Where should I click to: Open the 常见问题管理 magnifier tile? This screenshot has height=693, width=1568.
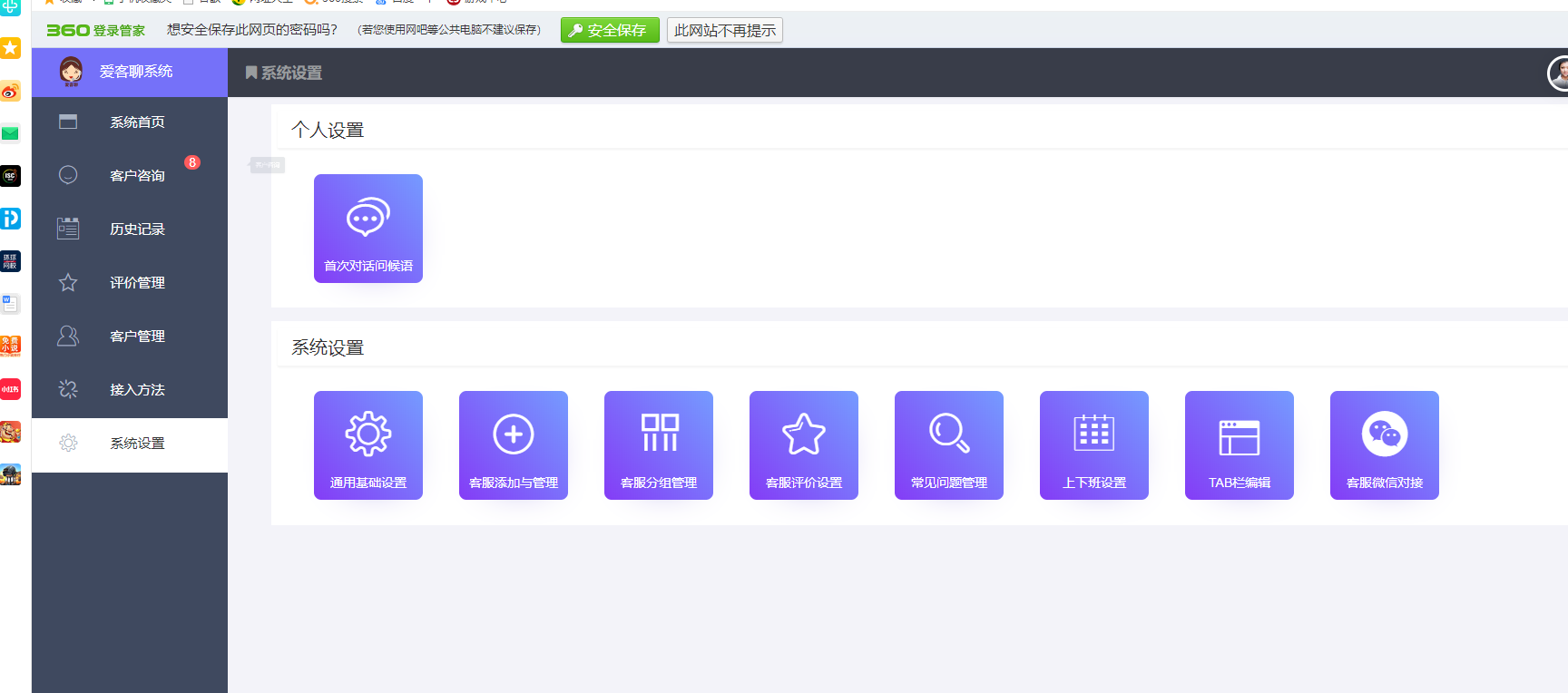[948, 445]
